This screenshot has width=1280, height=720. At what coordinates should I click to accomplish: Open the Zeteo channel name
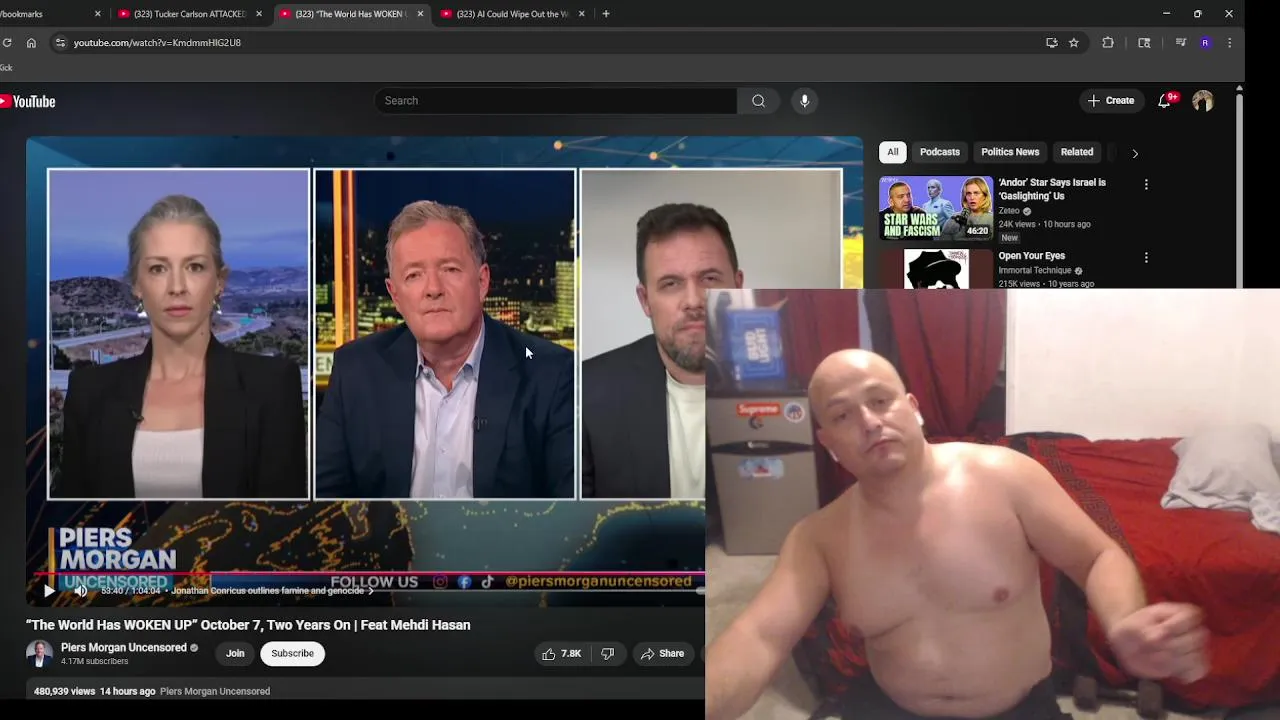1009,211
